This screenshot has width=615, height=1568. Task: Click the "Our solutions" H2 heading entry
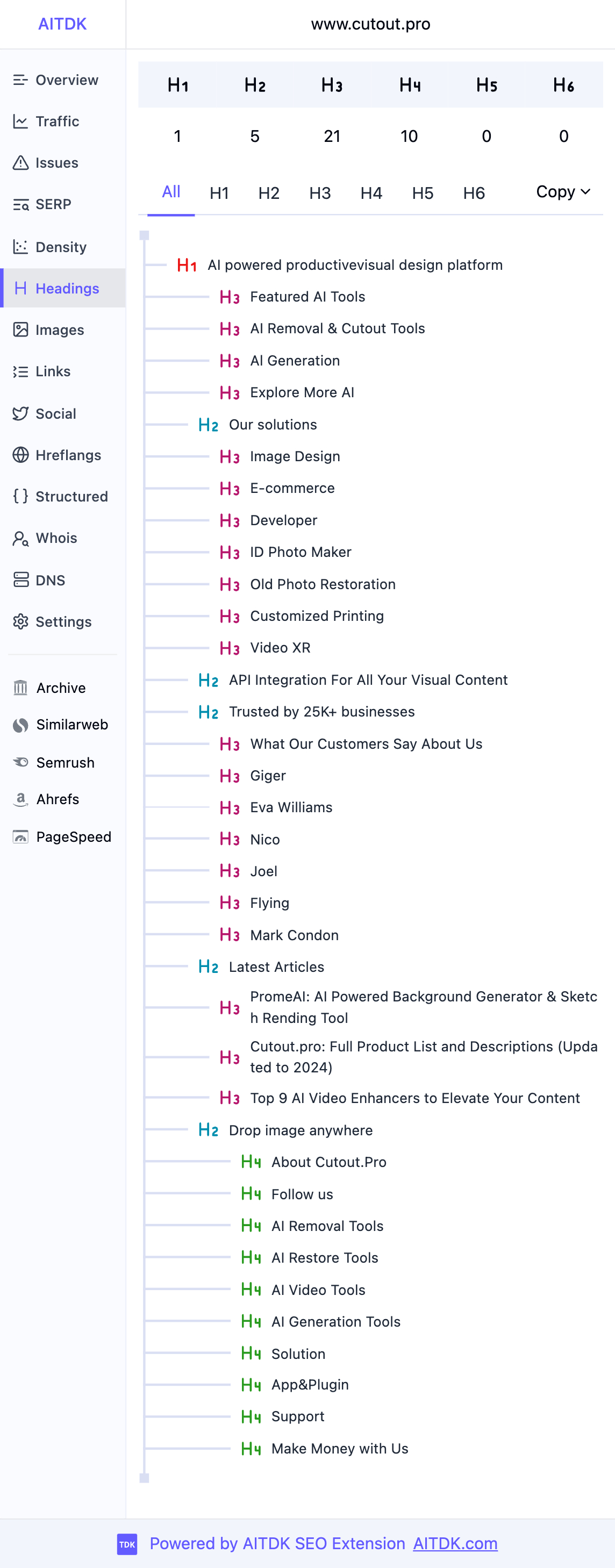point(273,425)
